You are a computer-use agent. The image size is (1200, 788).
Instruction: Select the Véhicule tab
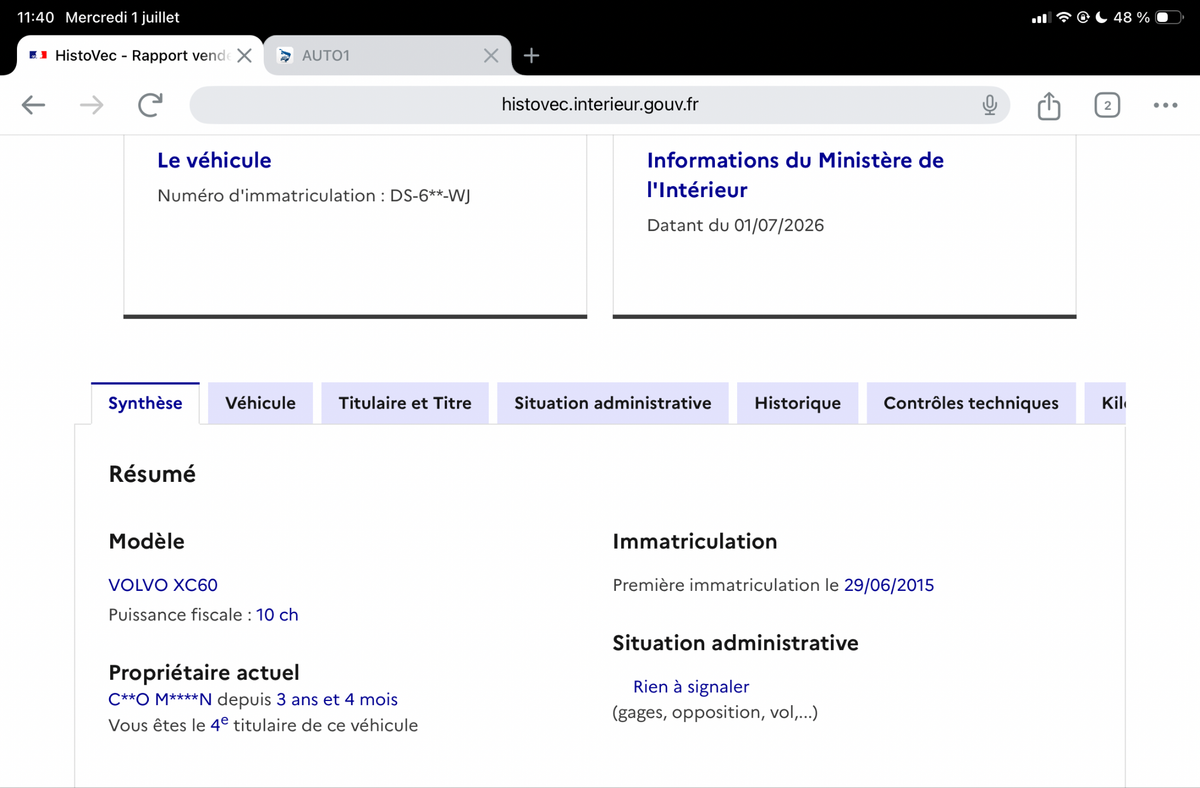[x=260, y=403]
